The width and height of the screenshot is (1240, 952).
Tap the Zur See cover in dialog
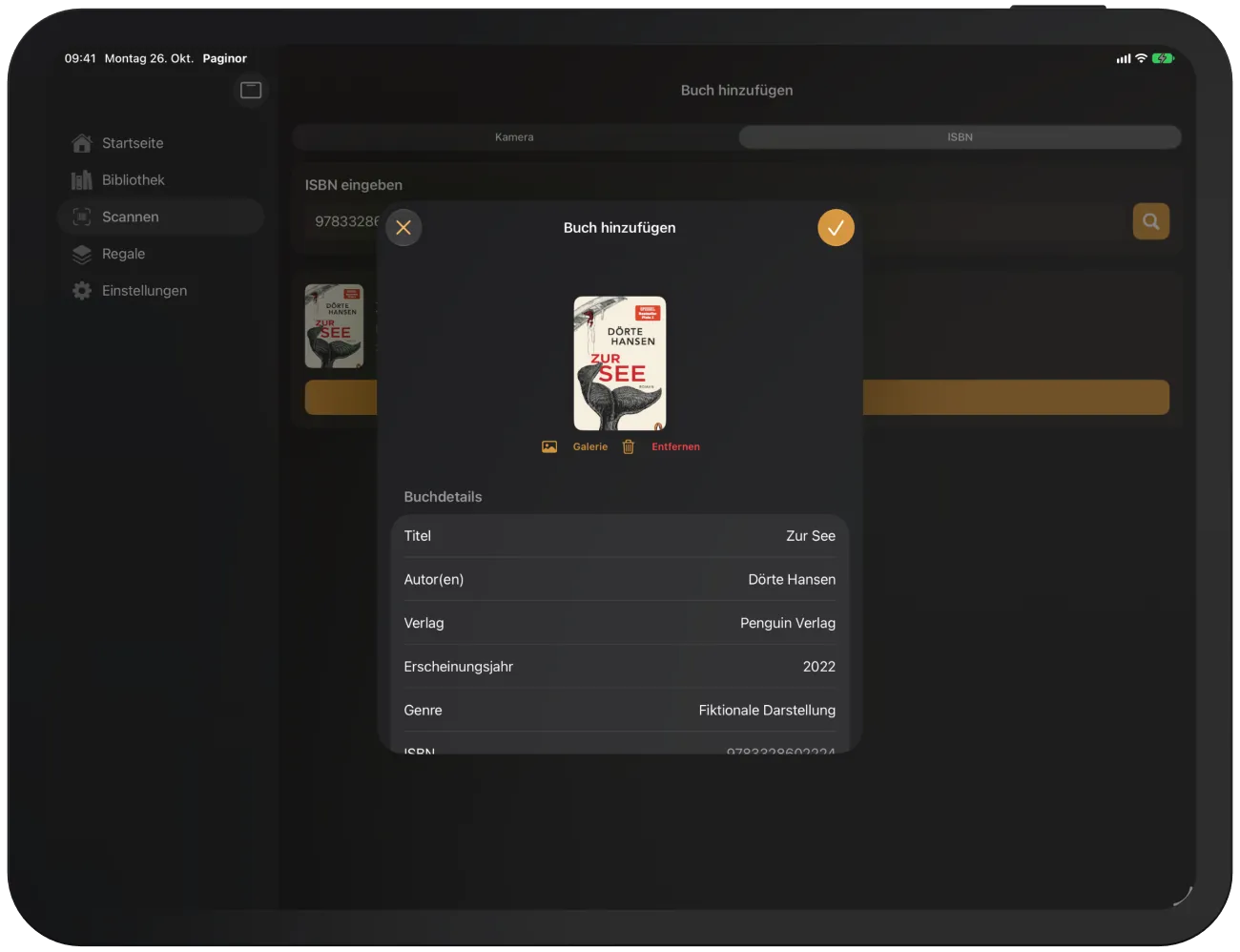[x=620, y=363]
